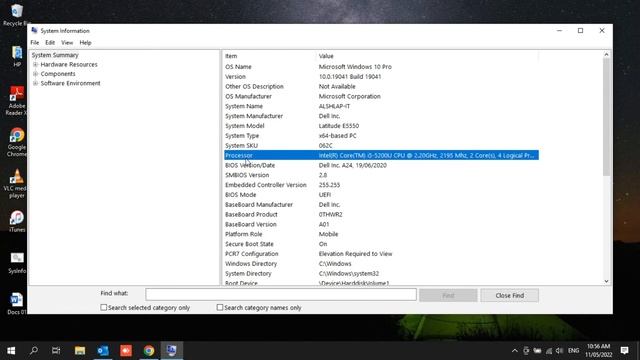Select the Secure Boot State row
The image size is (640, 360).
pyautogui.click(x=381, y=244)
